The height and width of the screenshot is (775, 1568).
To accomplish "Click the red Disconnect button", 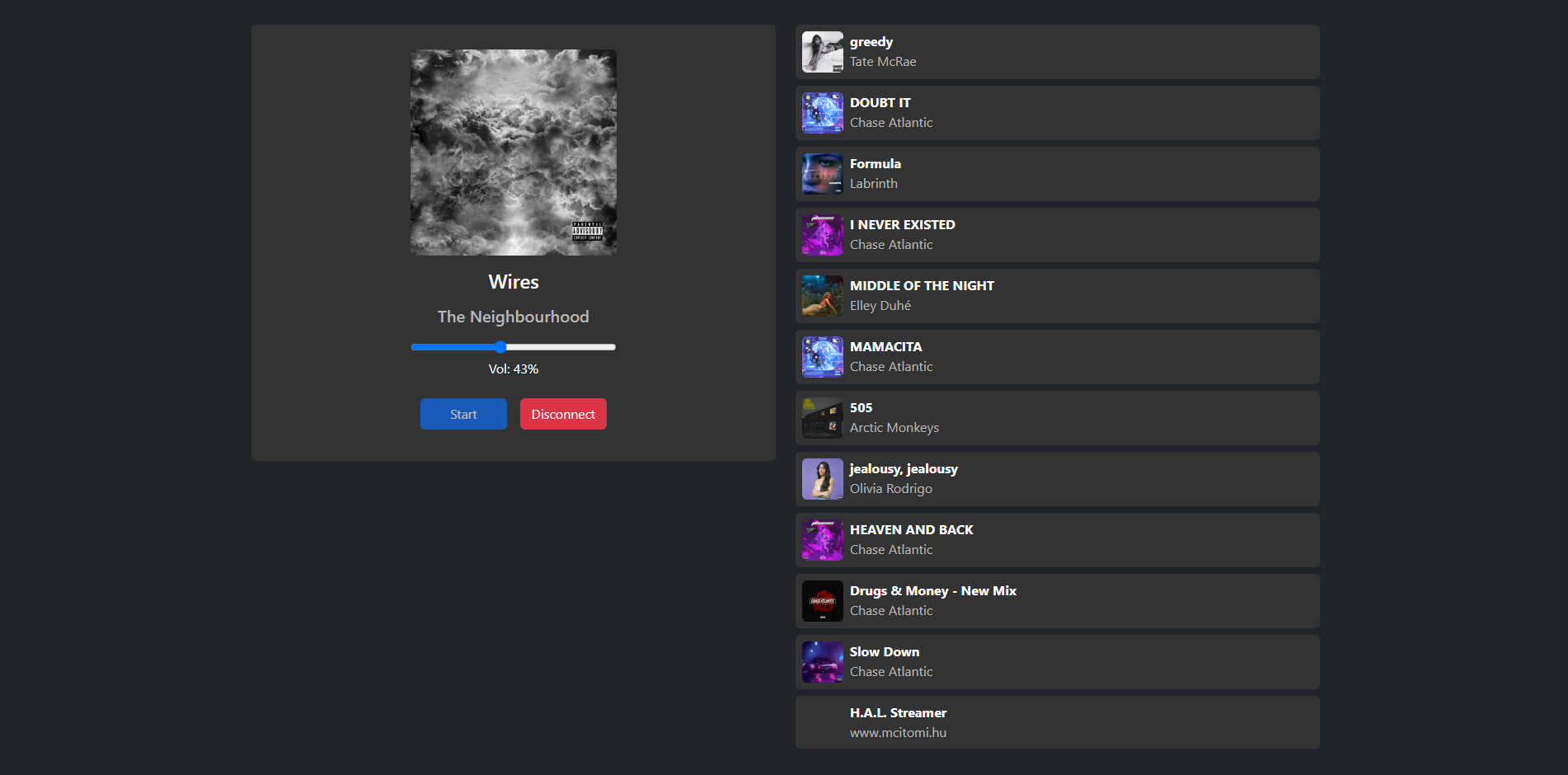I will pos(563,414).
